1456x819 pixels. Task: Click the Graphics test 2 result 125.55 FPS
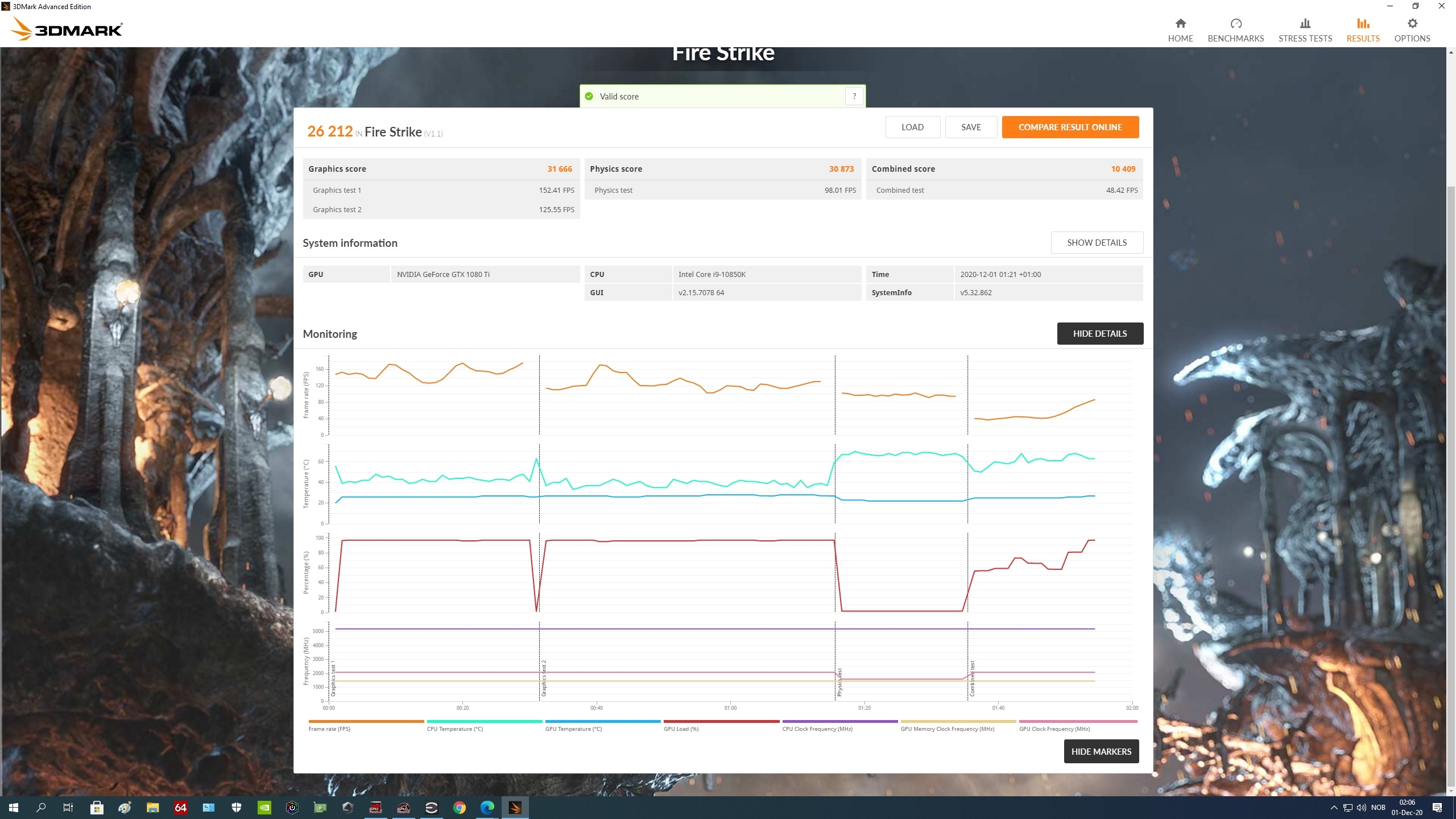click(556, 210)
